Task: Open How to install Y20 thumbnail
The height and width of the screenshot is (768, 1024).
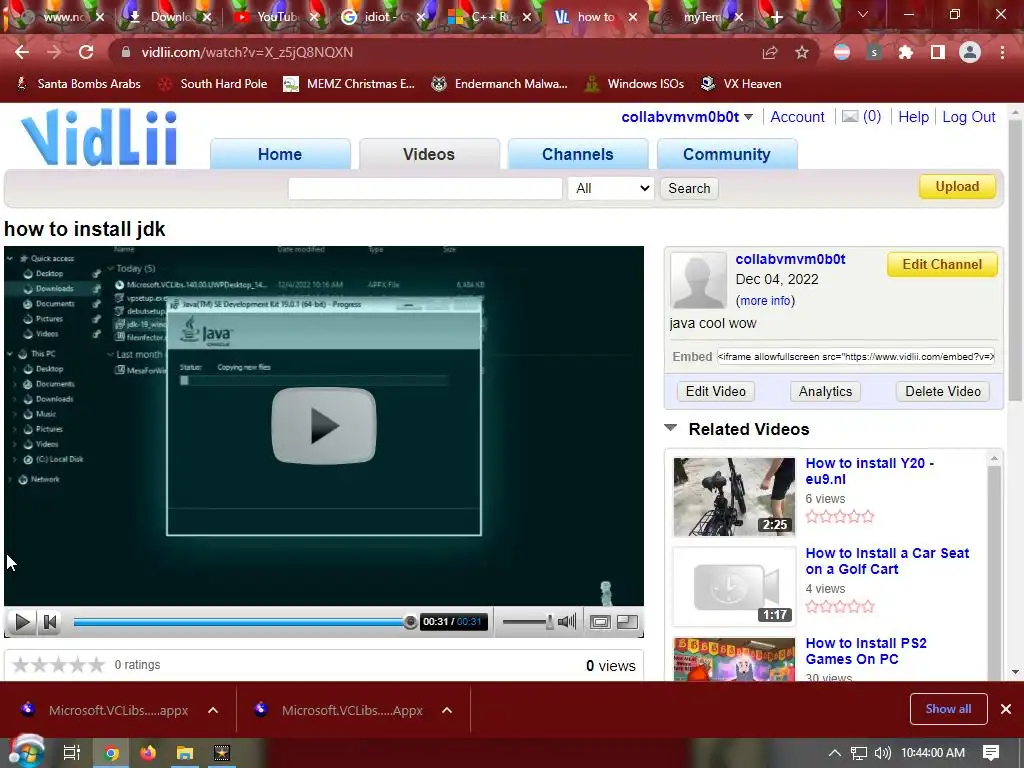Action: [x=734, y=496]
